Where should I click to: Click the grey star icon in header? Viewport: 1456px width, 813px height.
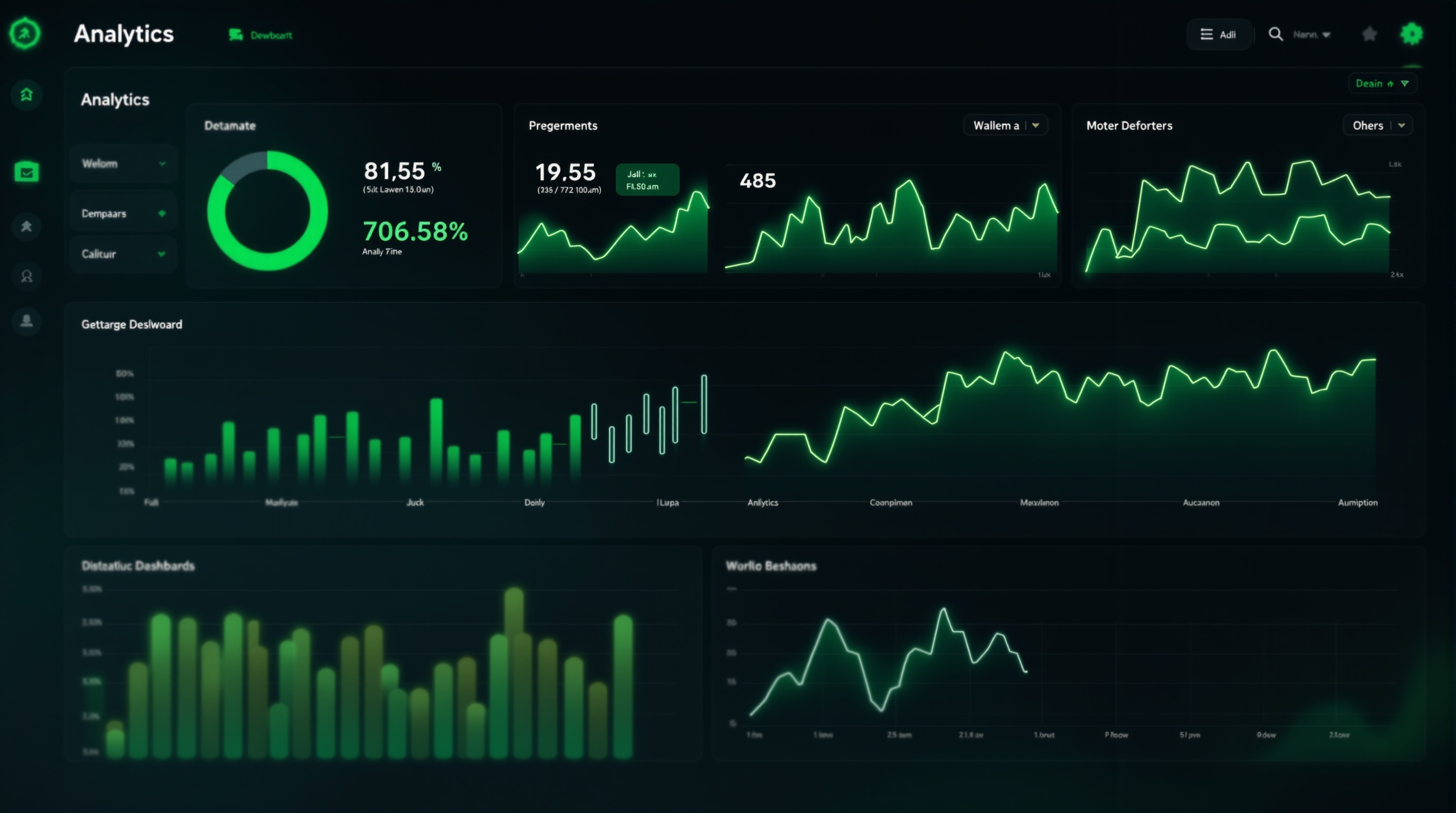click(1370, 34)
